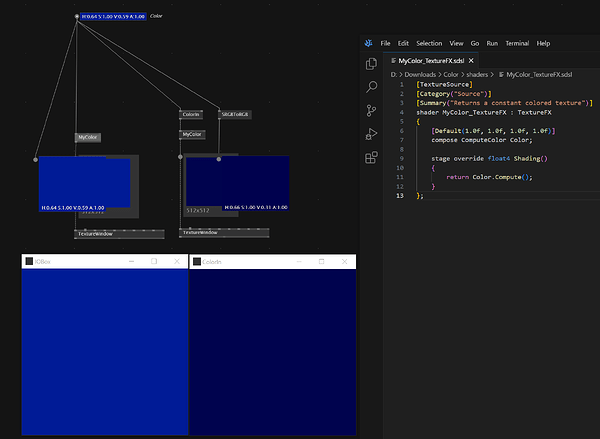This screenshot has height=439, width=600.
Task: Click the D: drive breadcrumb segment
Action: (394, 75)
